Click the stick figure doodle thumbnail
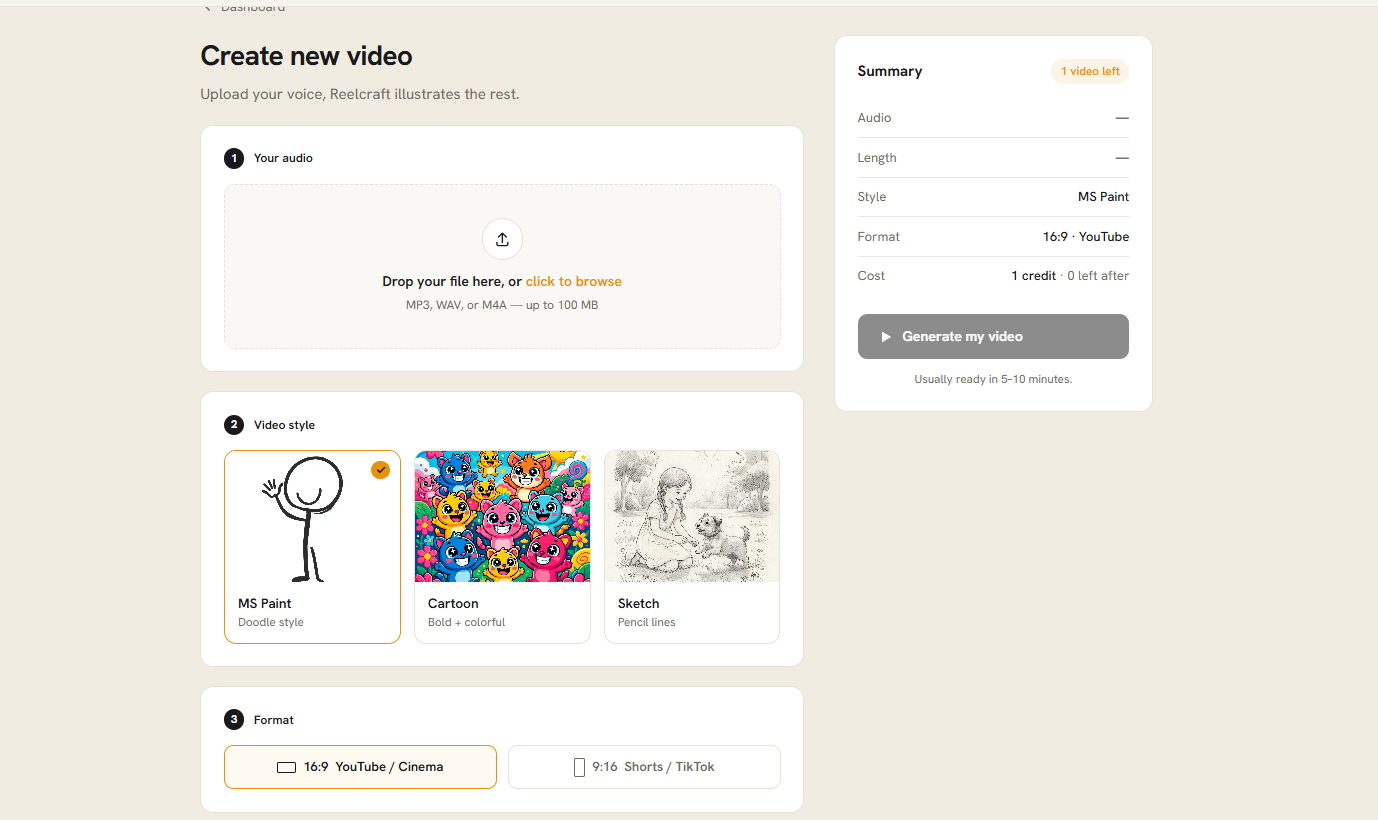 tap(312, 517)
